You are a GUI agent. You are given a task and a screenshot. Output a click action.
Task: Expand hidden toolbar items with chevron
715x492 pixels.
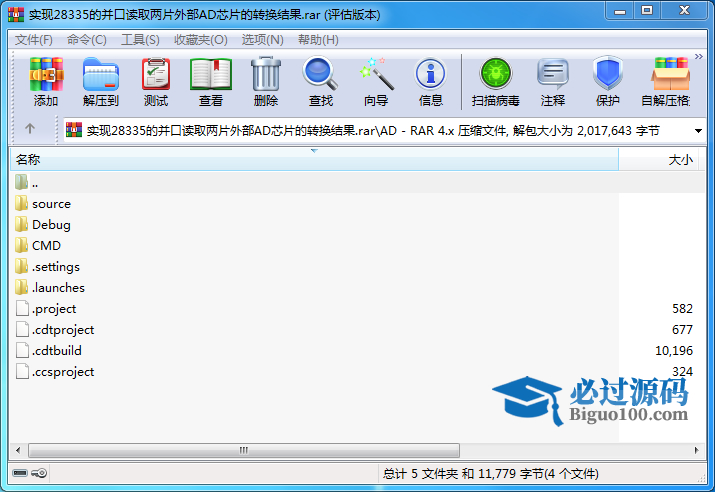(x=699, y=57)
